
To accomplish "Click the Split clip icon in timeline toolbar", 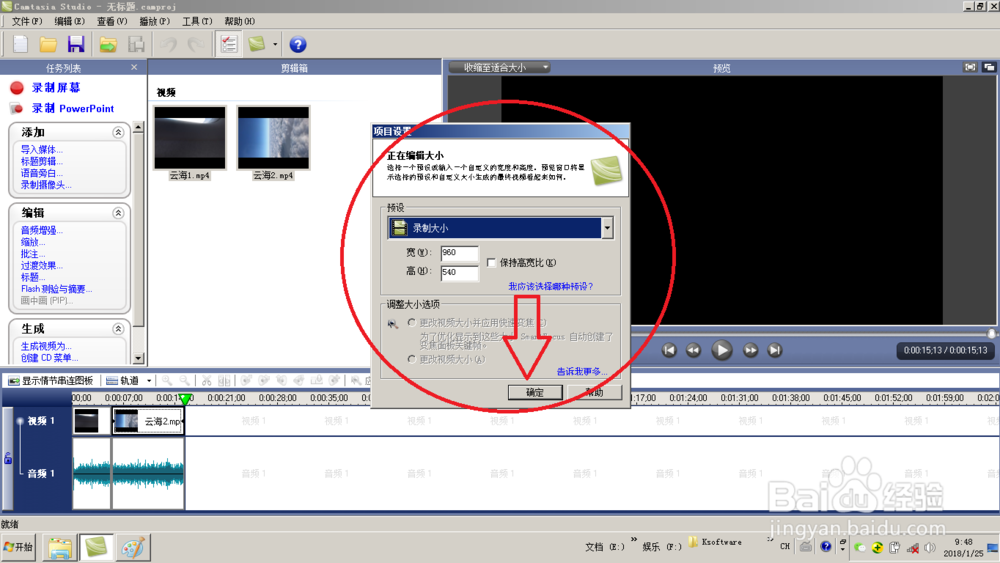I will tap(224, 381).
